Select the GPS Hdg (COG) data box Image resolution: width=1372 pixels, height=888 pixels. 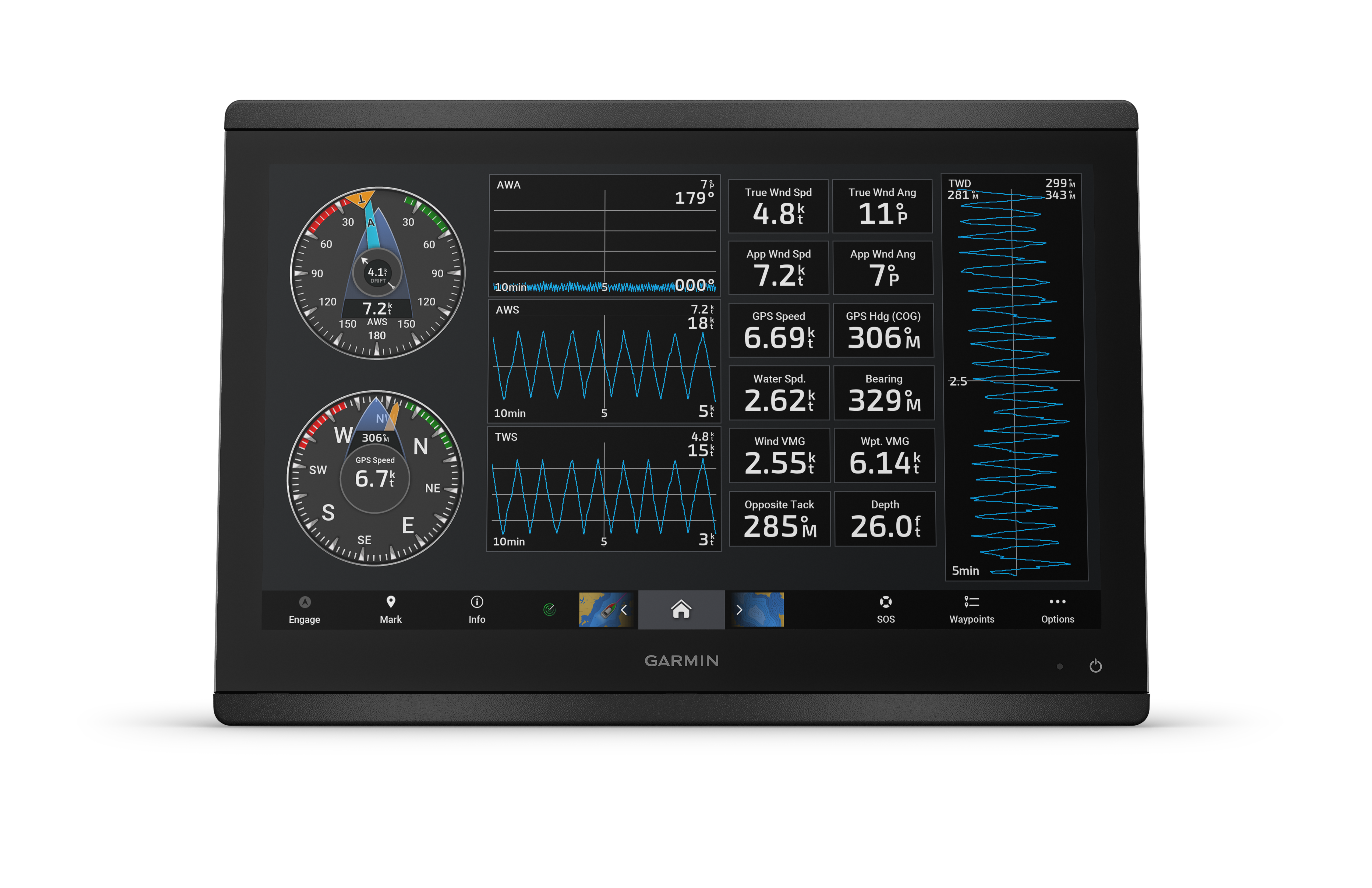884,330
